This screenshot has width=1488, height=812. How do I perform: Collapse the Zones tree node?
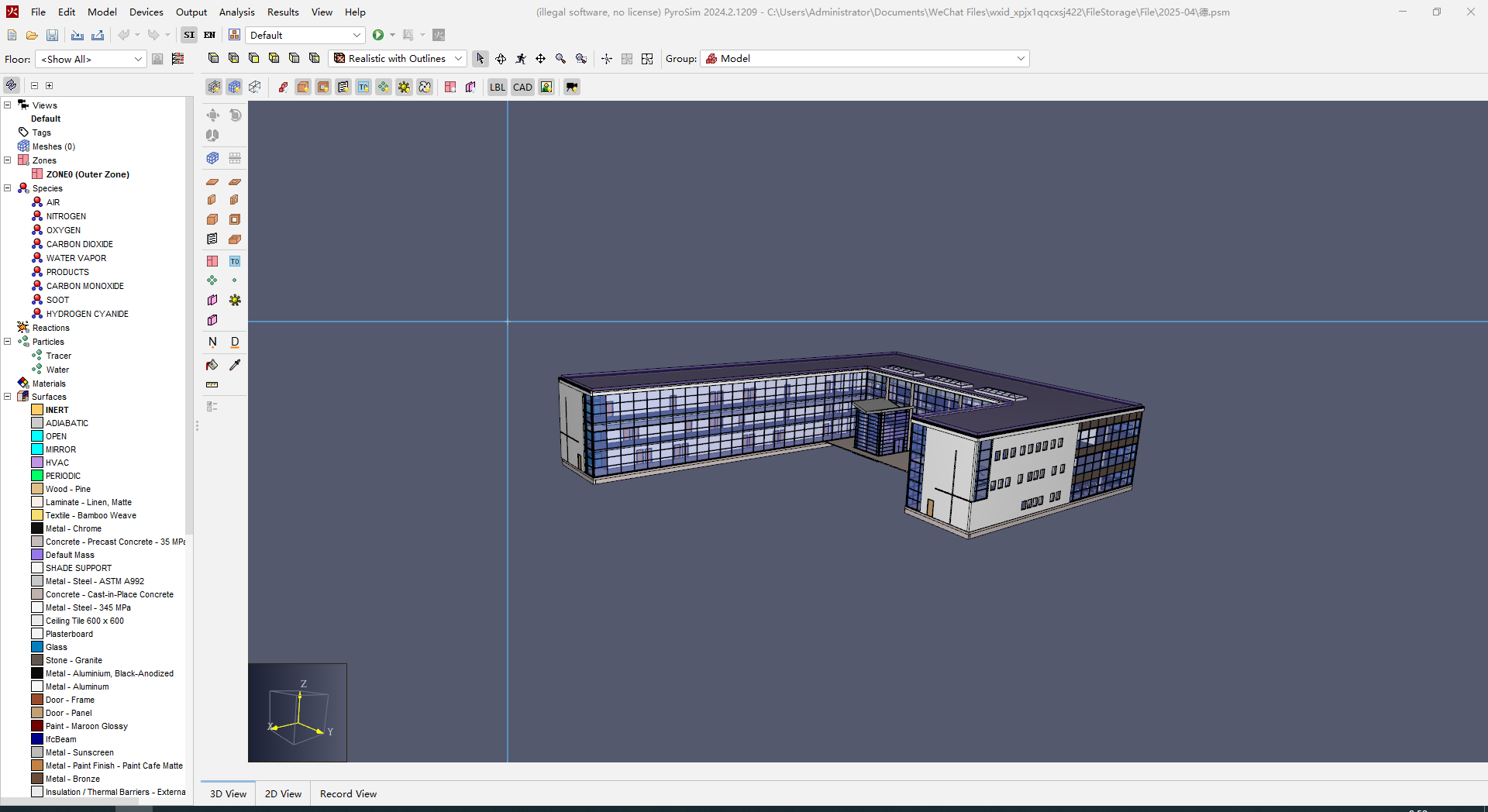coord(8,160)
